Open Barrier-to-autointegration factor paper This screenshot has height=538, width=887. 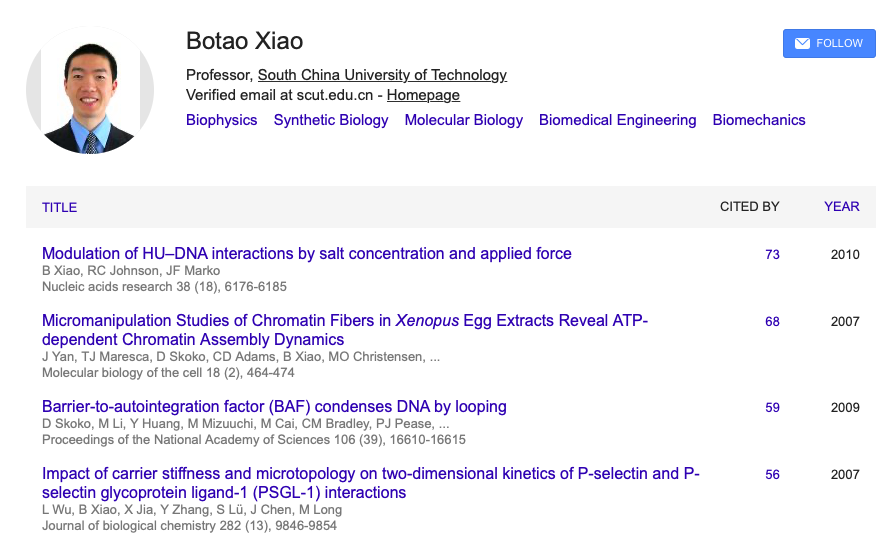coord(274,407)
